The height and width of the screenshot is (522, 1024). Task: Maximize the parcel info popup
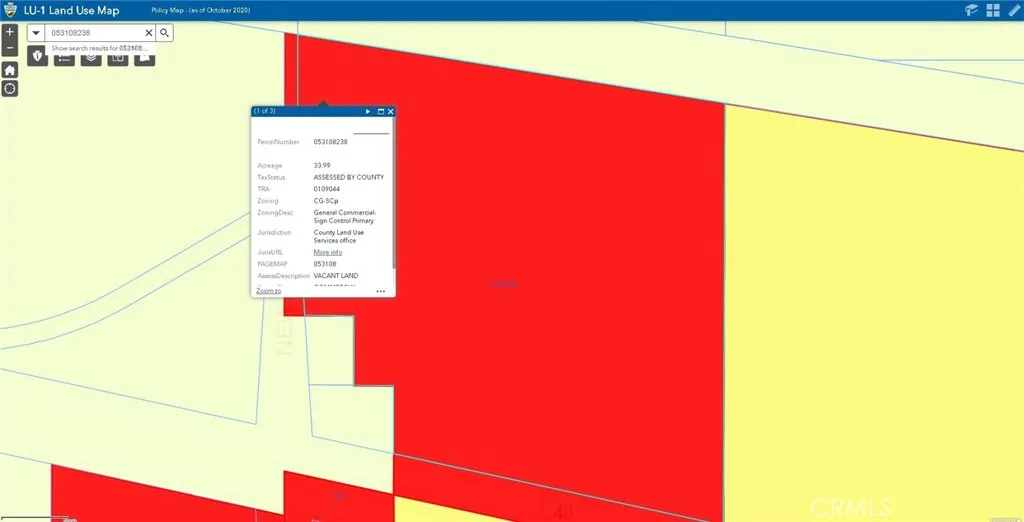[x=380, y=112]
